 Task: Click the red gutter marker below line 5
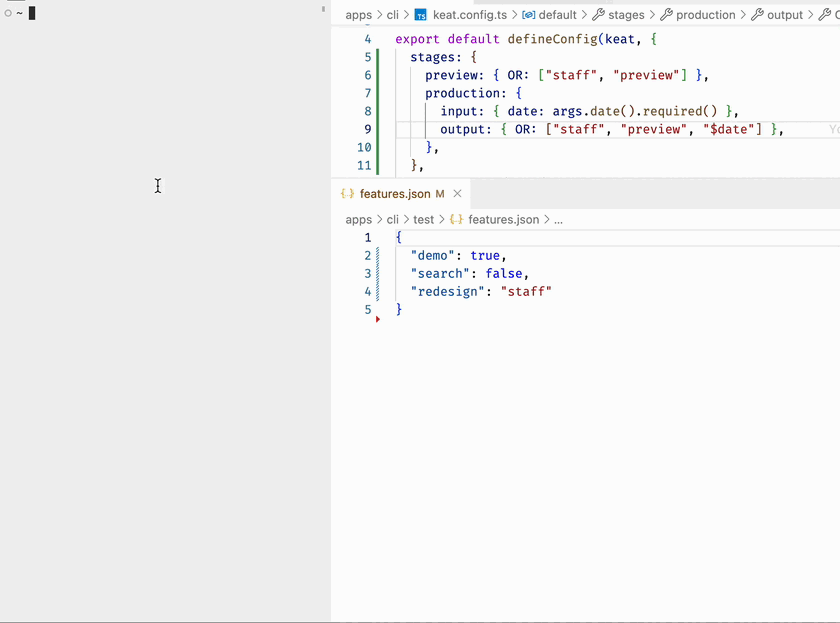tap(378, 319)
